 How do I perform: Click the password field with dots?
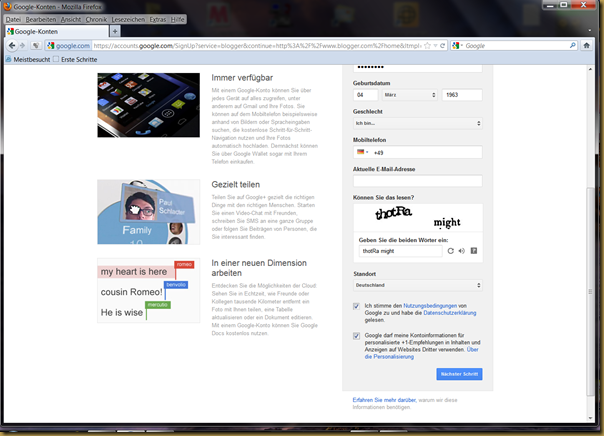(x=418, y=67)
